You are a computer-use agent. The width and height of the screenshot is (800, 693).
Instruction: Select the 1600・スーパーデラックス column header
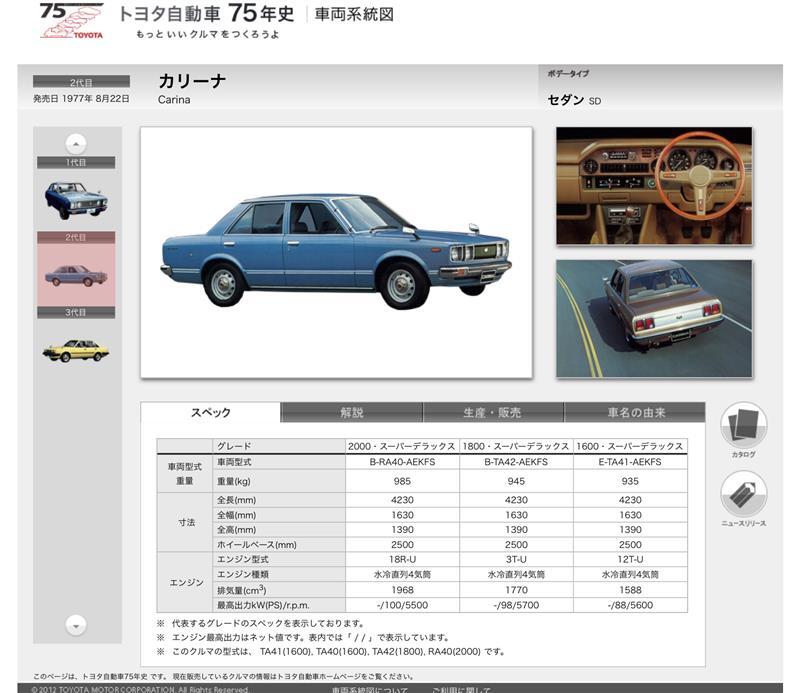coord(630,446)
